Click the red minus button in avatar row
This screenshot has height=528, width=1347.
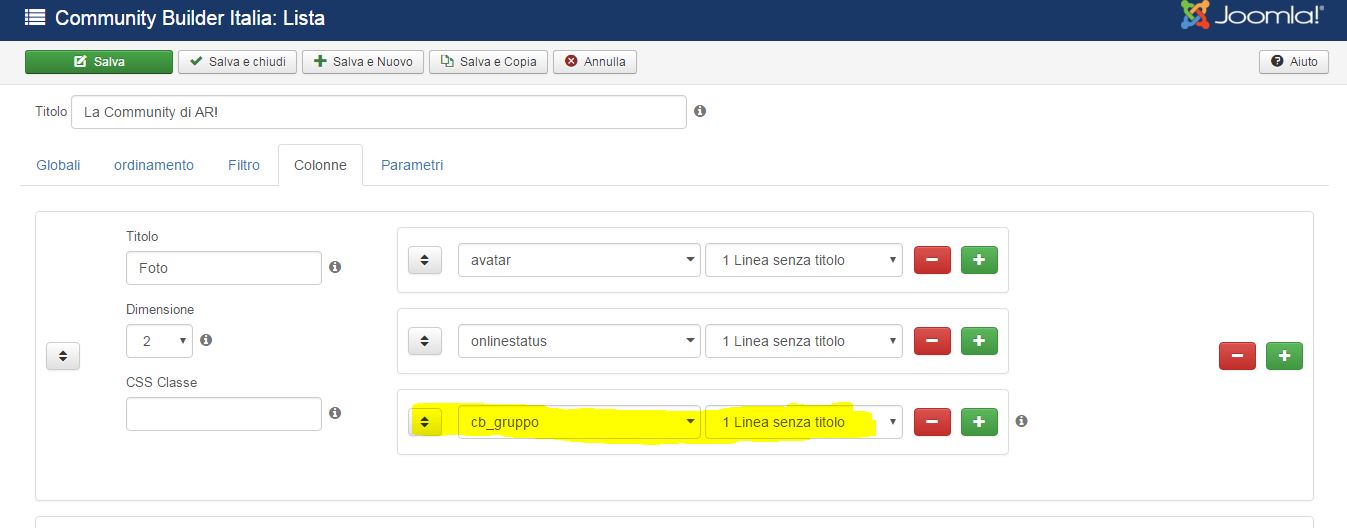pyautogui.click(x=932, y=260)
